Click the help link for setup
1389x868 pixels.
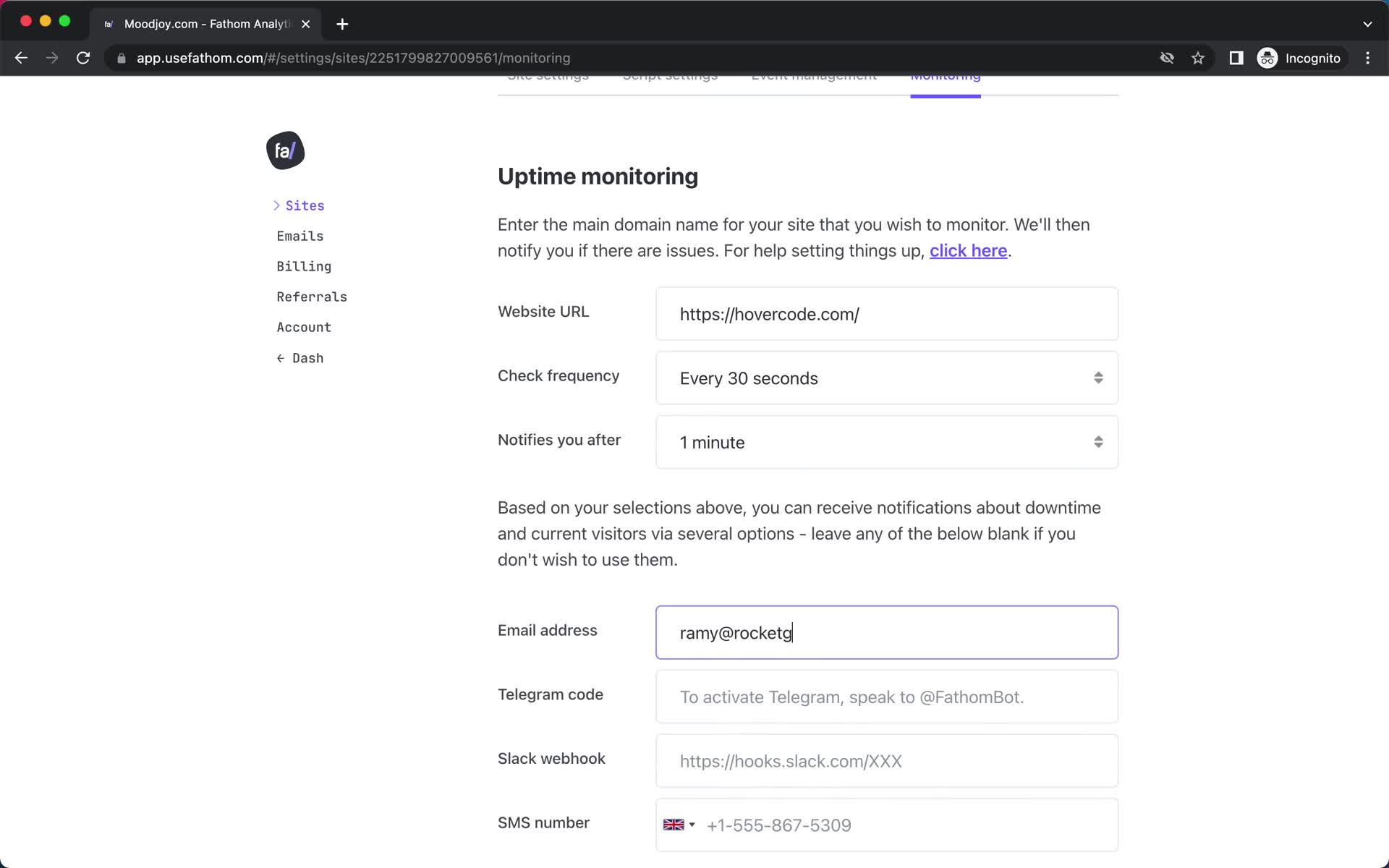pyautogui.click(x=967, y=250)
